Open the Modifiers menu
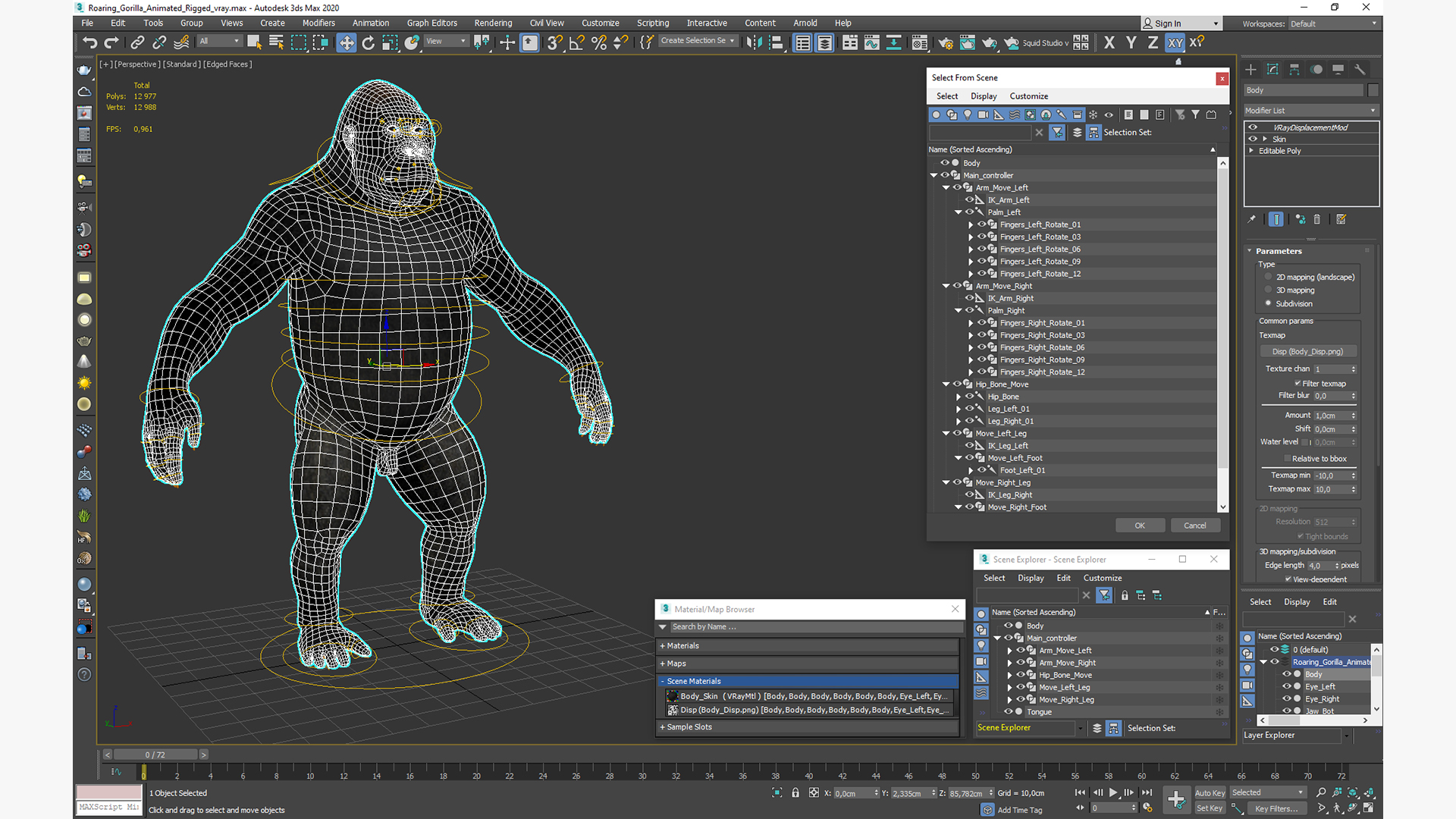This screenshot has height=819, width=1456. (x=318, y=23)
